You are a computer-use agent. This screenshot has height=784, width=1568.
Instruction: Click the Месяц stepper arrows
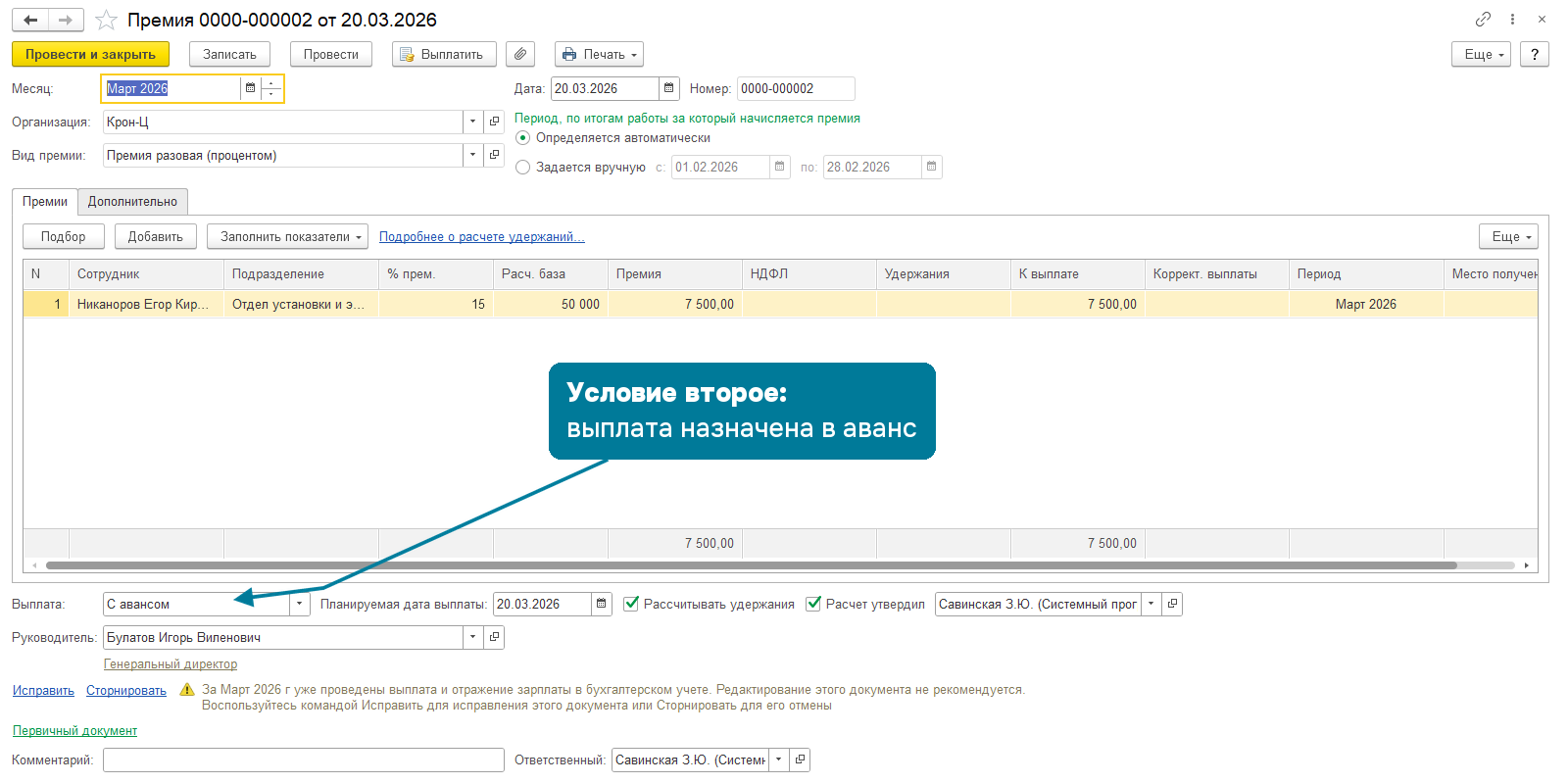pyautogui.click(x=271, y=88)
